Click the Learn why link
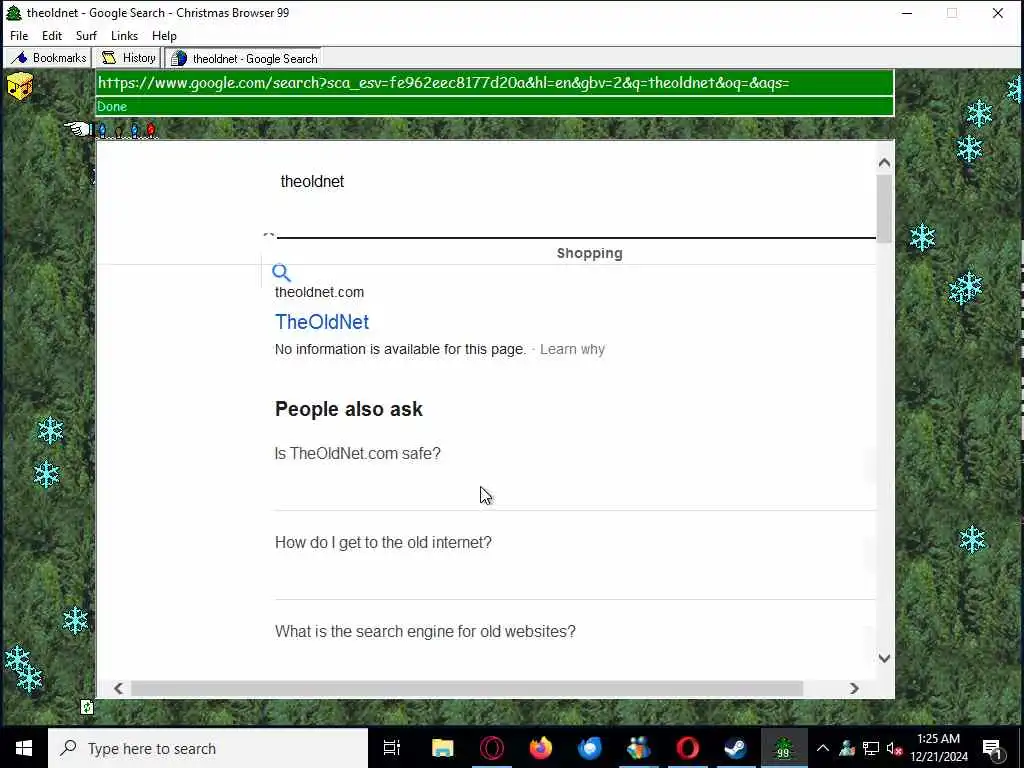This screenshot has width=1024, height=768. (x=572, y=349)
